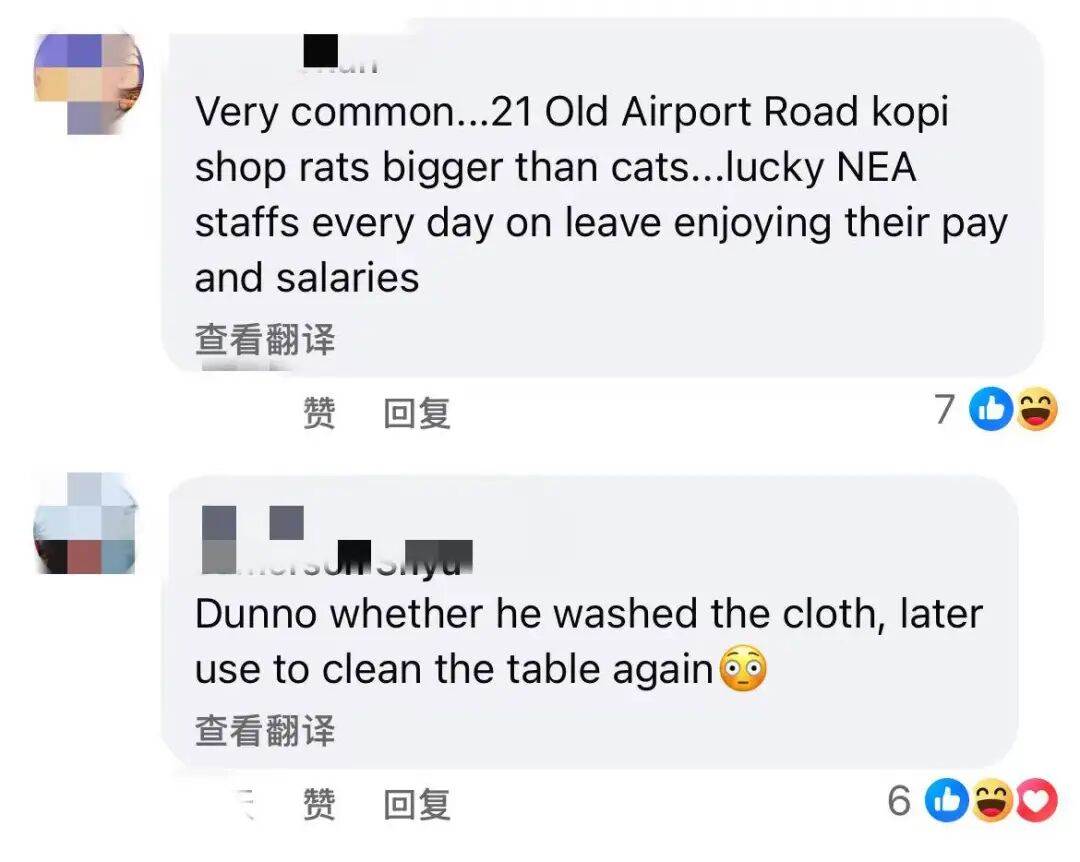Open the first commenter's profile picture
The height and width of the screenshot is (862, 1080).
(88, 82)
